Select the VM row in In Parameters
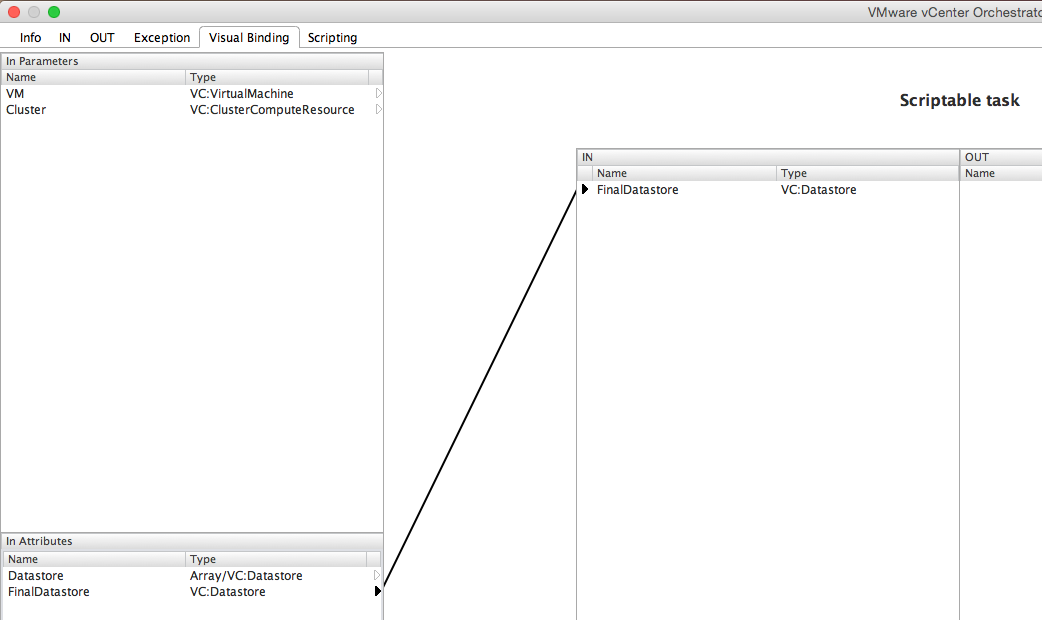Viewport: 1042px width, 620px height. tap(95, 93)
